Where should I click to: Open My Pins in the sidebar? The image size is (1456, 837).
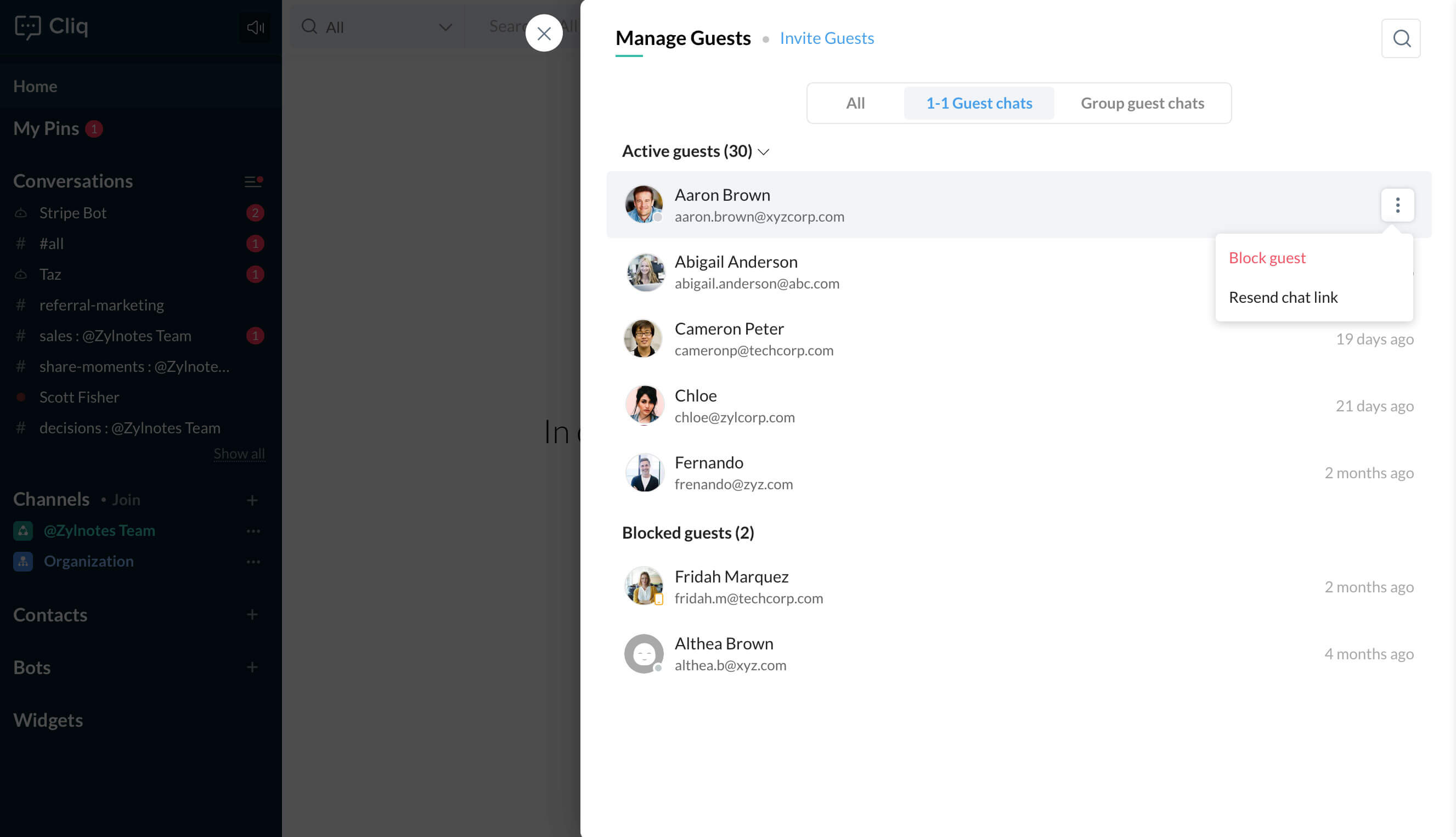46,128
